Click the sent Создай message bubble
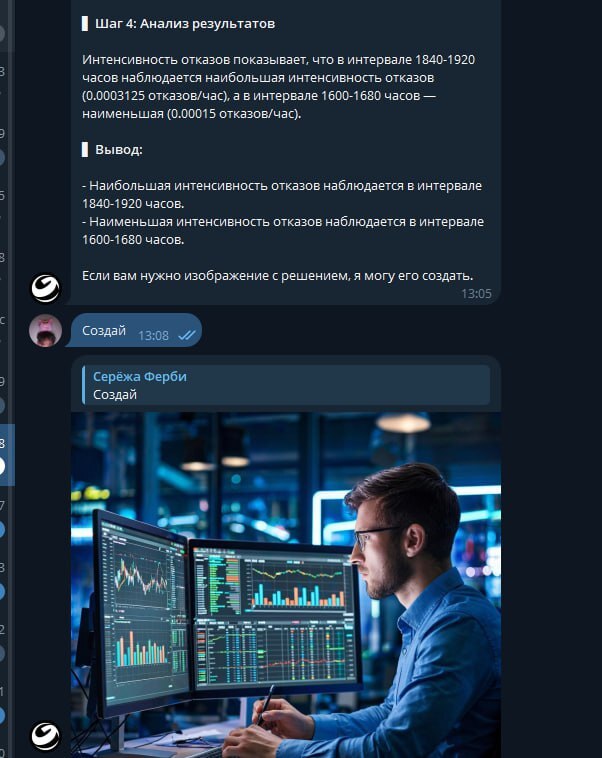Screen dimensions: 602x758 133,331
